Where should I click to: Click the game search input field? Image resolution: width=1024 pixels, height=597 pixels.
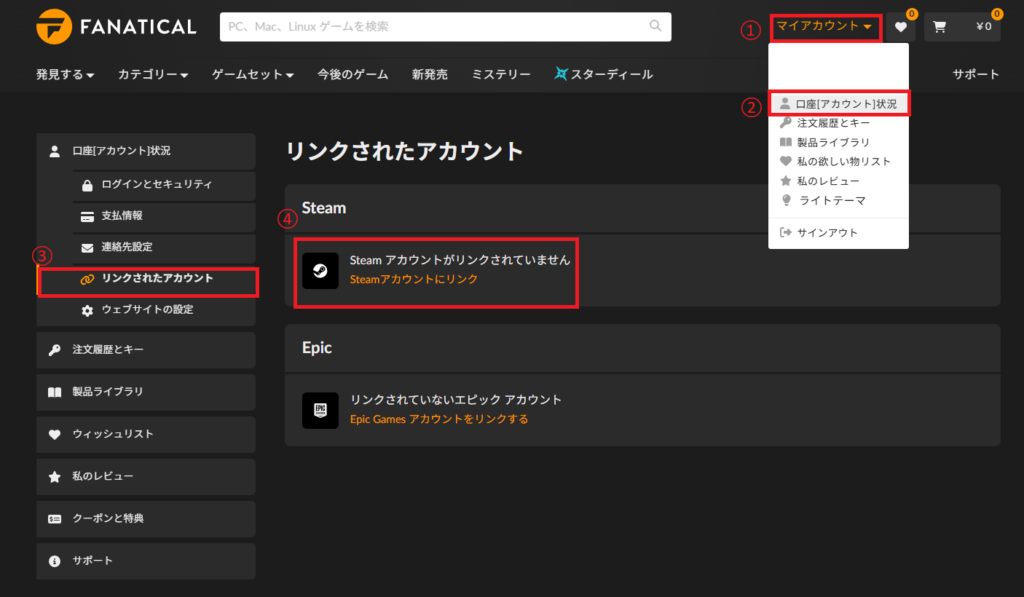[445, 27]
